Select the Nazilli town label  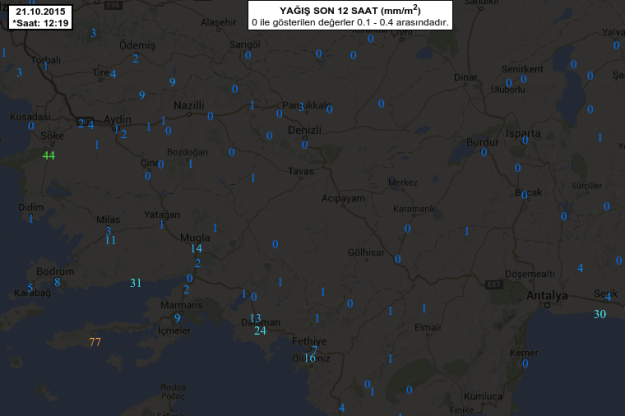[x=188, y=105]
